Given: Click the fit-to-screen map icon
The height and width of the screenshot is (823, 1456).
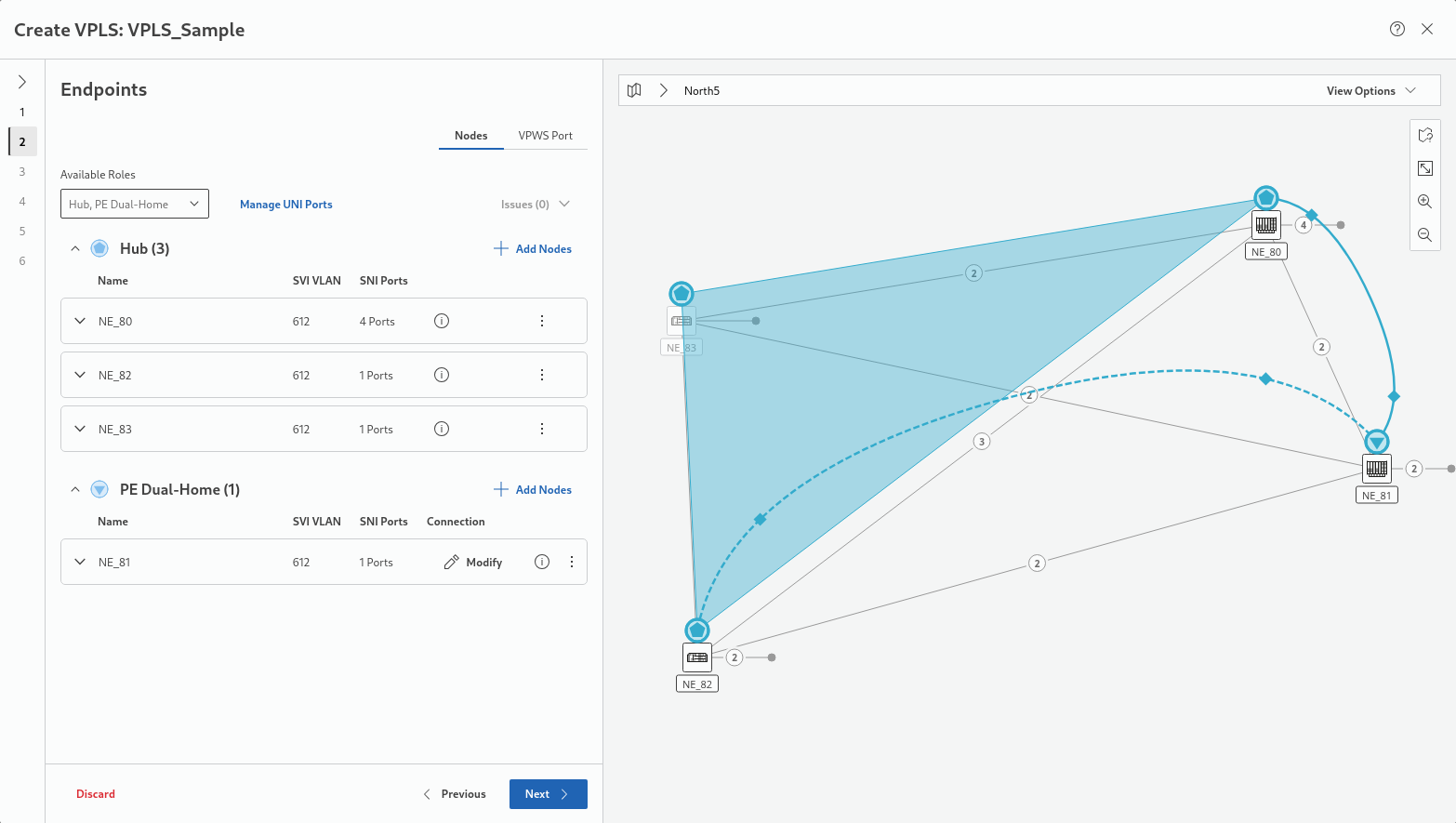Looking at the screenshot, I should [1424, 168].
